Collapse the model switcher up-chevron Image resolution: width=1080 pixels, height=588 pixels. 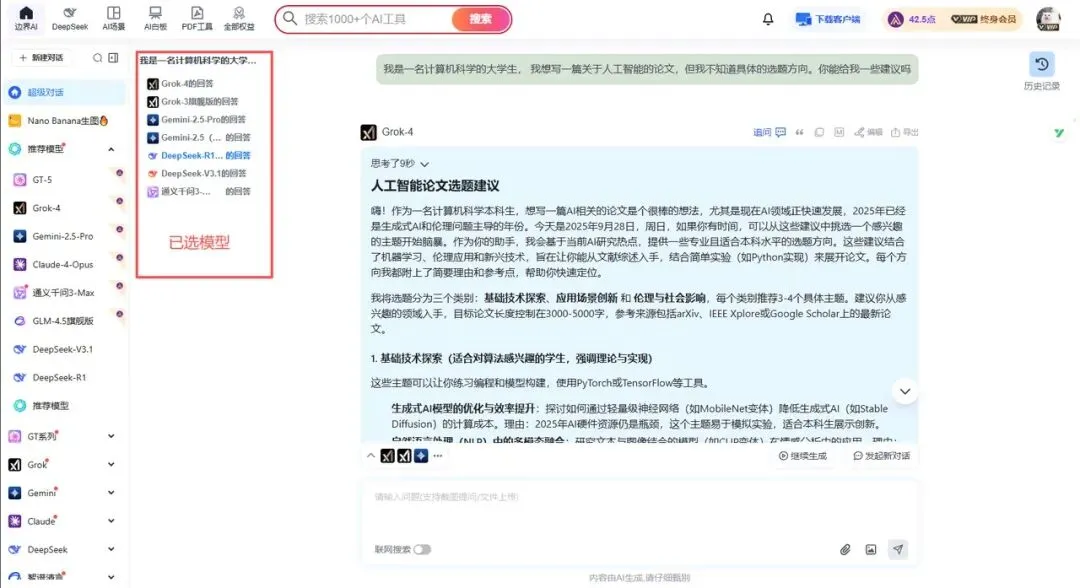tap(371, 456)
